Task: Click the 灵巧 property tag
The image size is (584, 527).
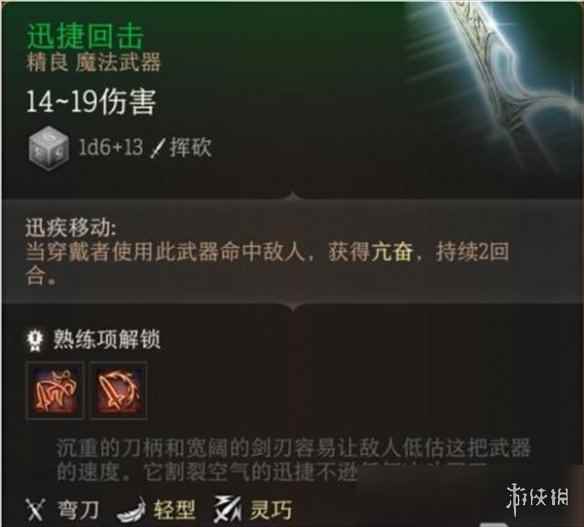Action: click(271, 510)
